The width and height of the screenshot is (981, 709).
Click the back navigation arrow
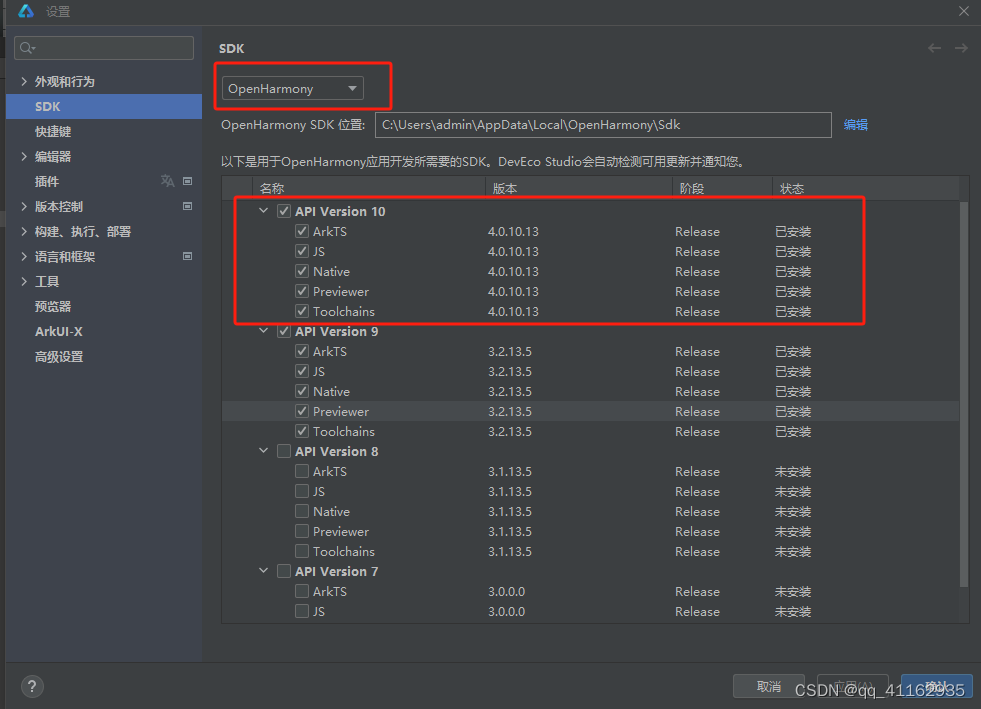(934, 48)
